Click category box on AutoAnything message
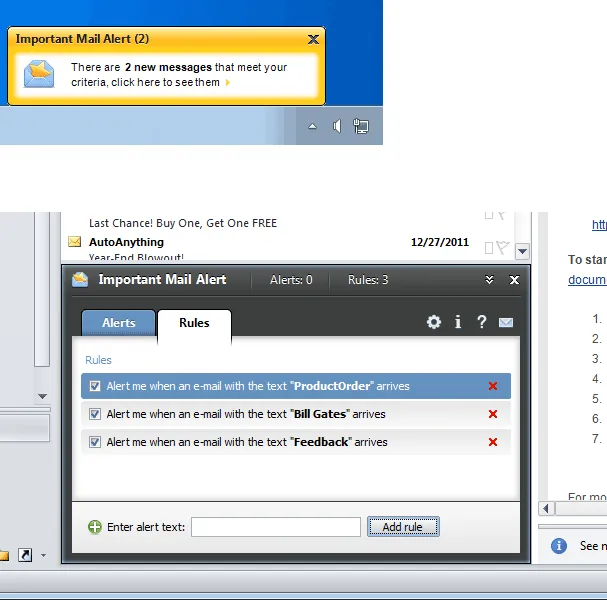The image size is (607, 600). pos(489,248)
